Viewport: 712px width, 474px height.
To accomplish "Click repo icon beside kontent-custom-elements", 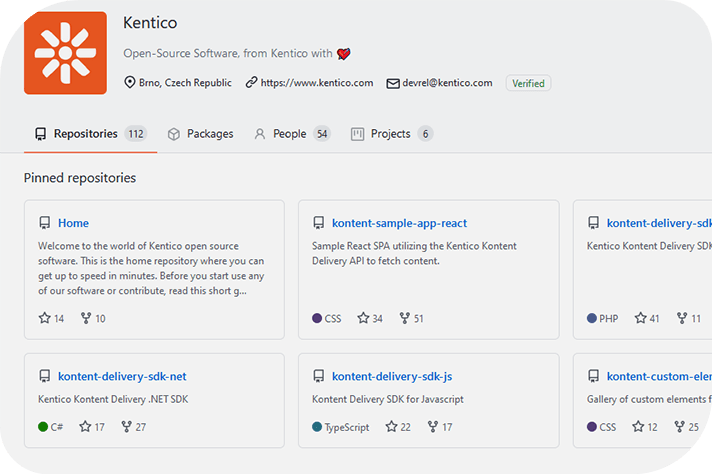I will tap(593, 376).
